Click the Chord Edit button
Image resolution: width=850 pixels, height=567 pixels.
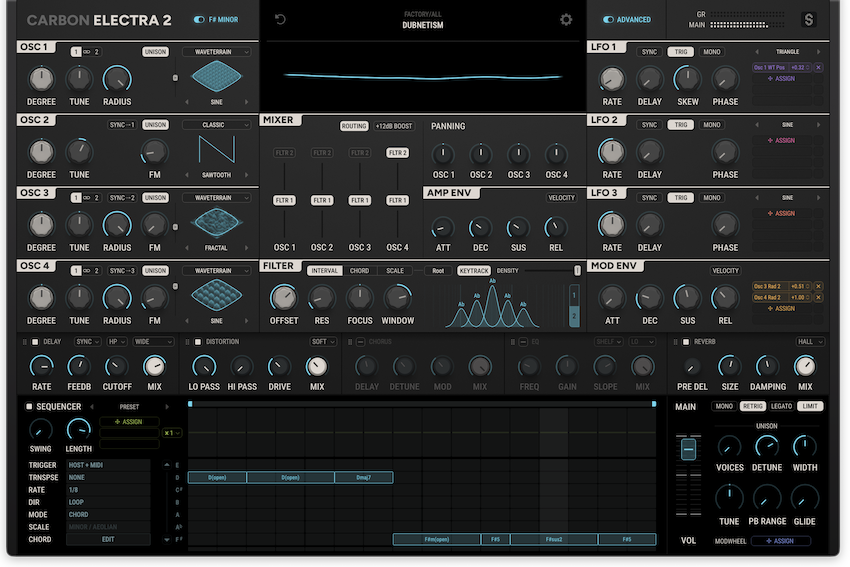tap(108, 539)
